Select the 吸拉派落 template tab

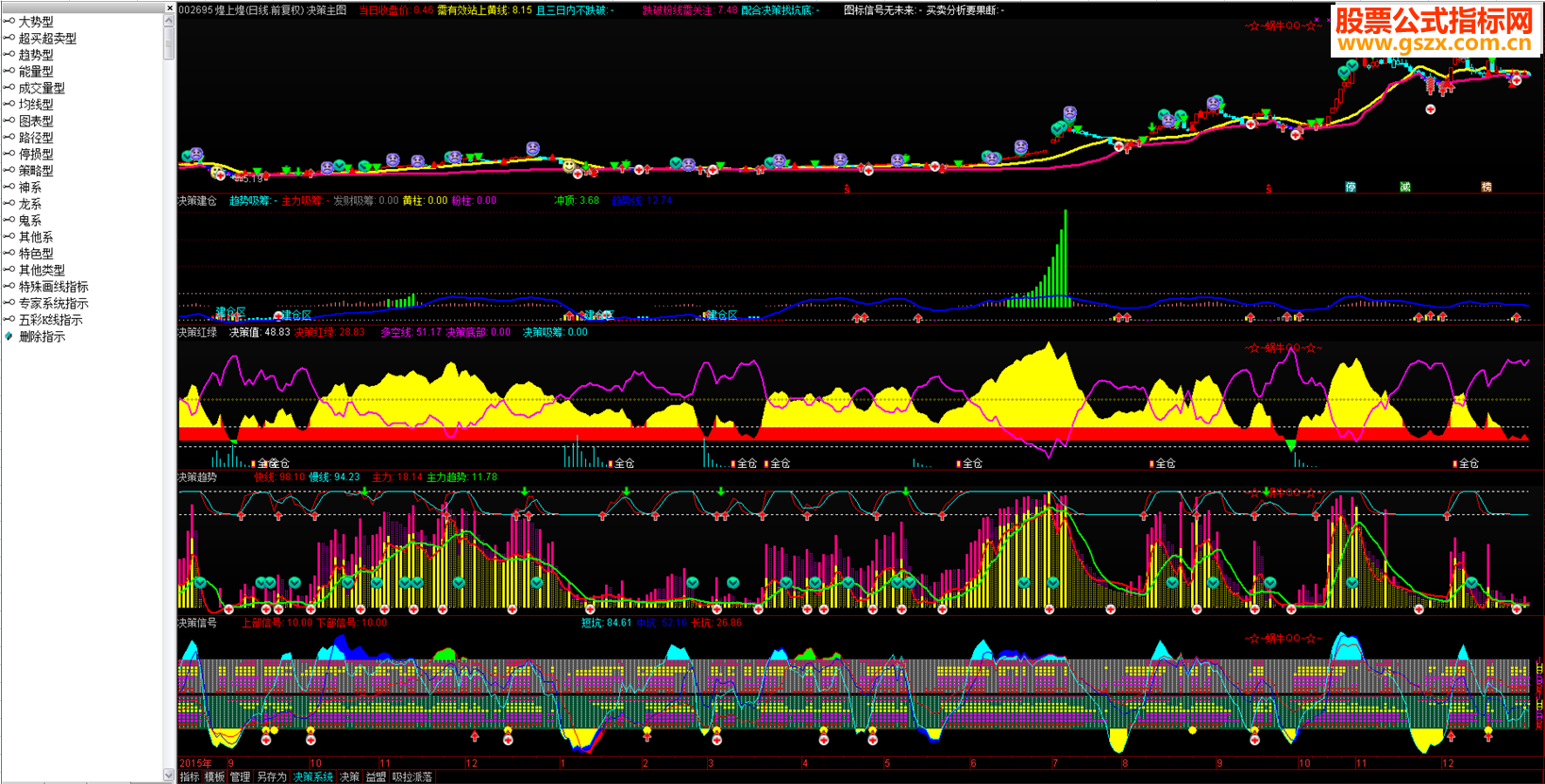pyautogui.click(x=411, y=776)
